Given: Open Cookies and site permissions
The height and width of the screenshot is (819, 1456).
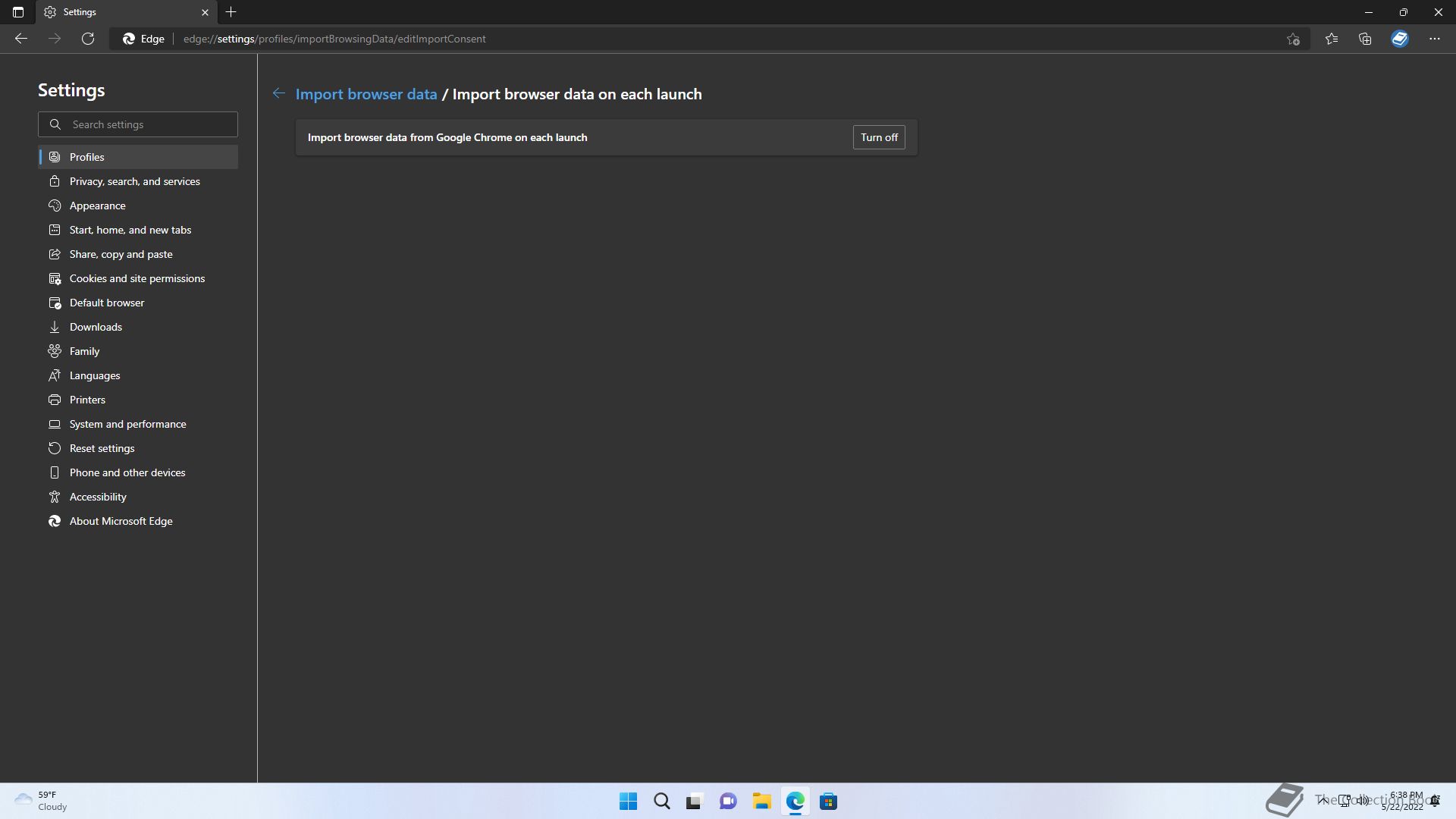Looking at the screenshot, I should (138, 278).
